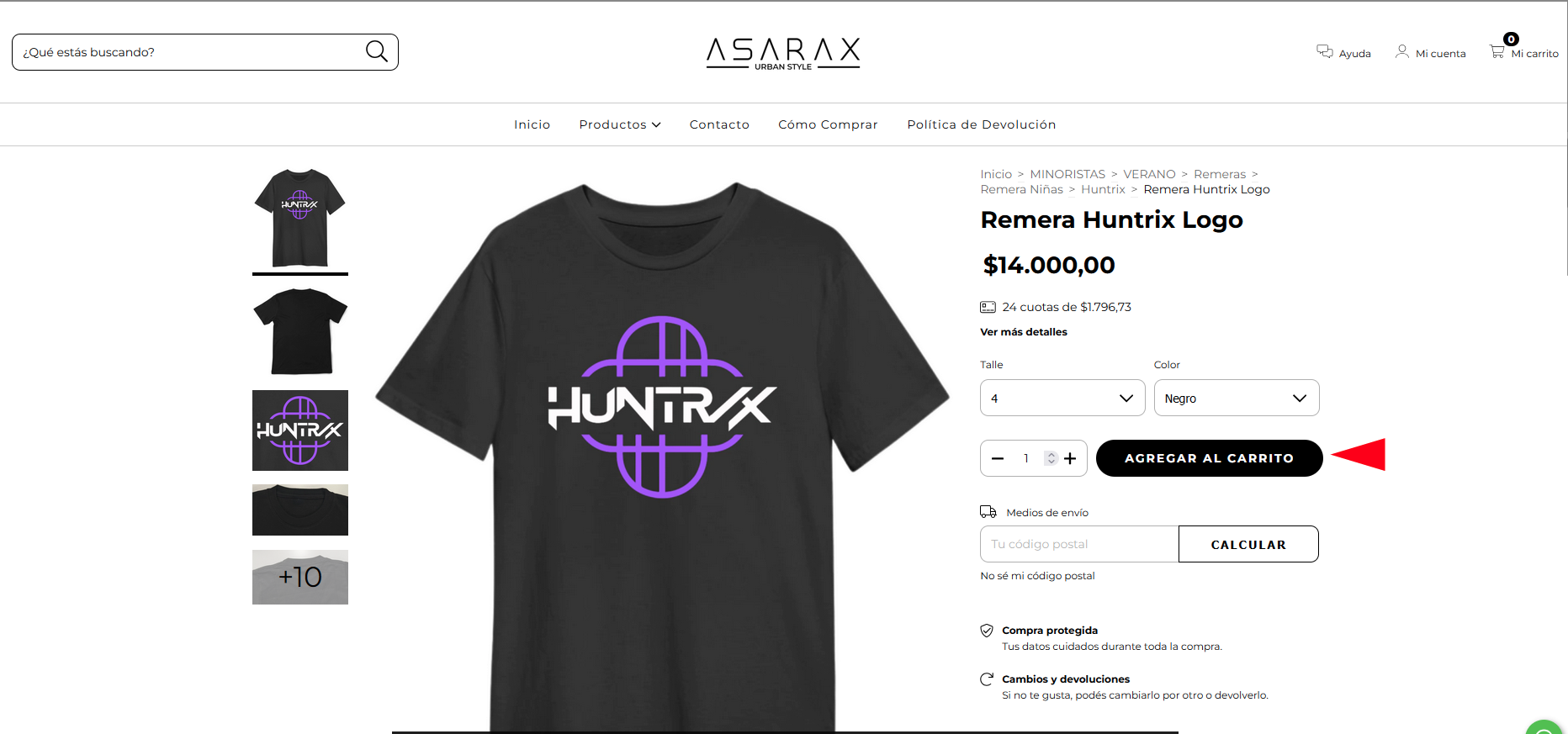The width and height of the screenshot is (1568, 734).
Task: Click the CALCULAR shipping button
Action: coord(1248,544)
